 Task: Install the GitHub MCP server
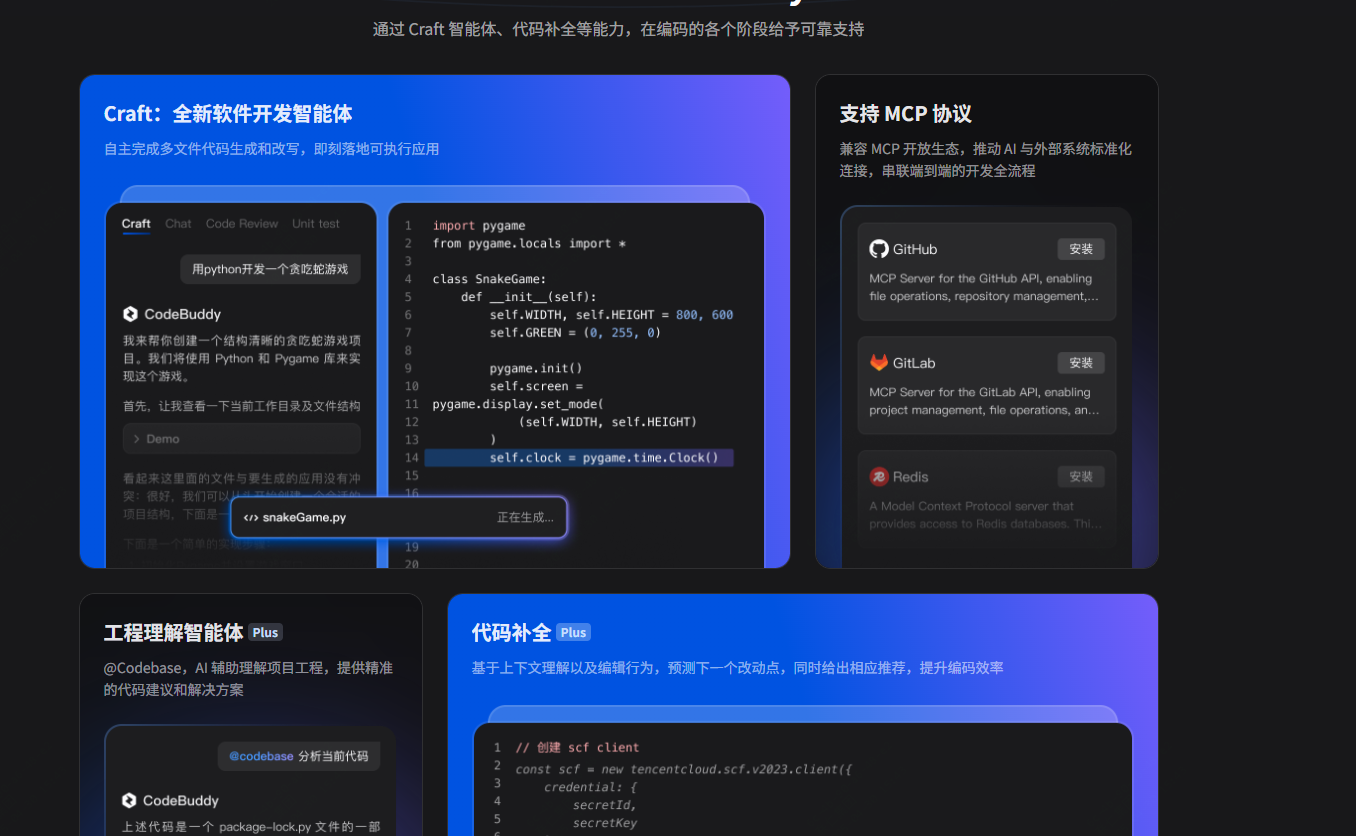(x=1081, y=249)
